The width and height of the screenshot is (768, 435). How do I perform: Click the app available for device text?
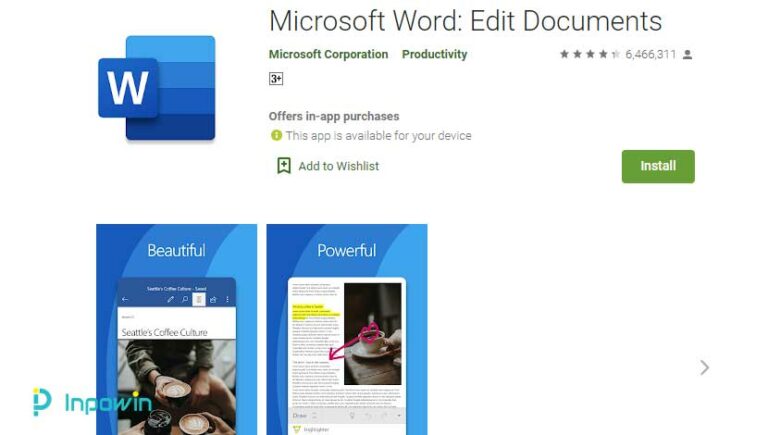click(378, 136)
